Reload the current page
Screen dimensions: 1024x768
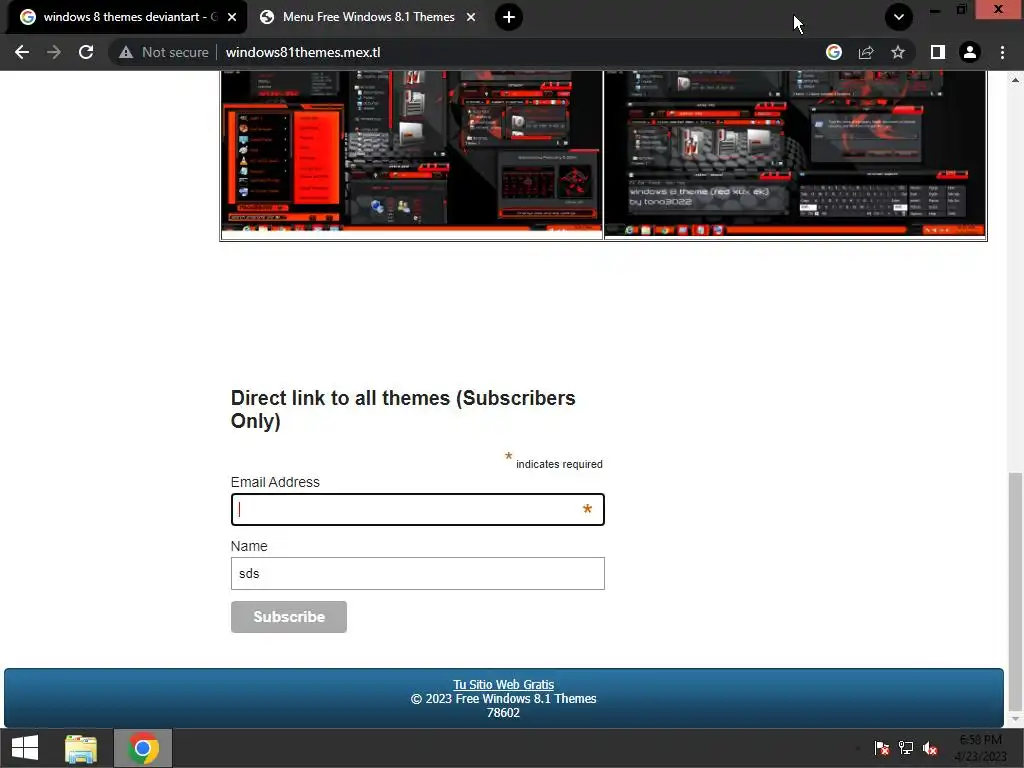(86, 52)
